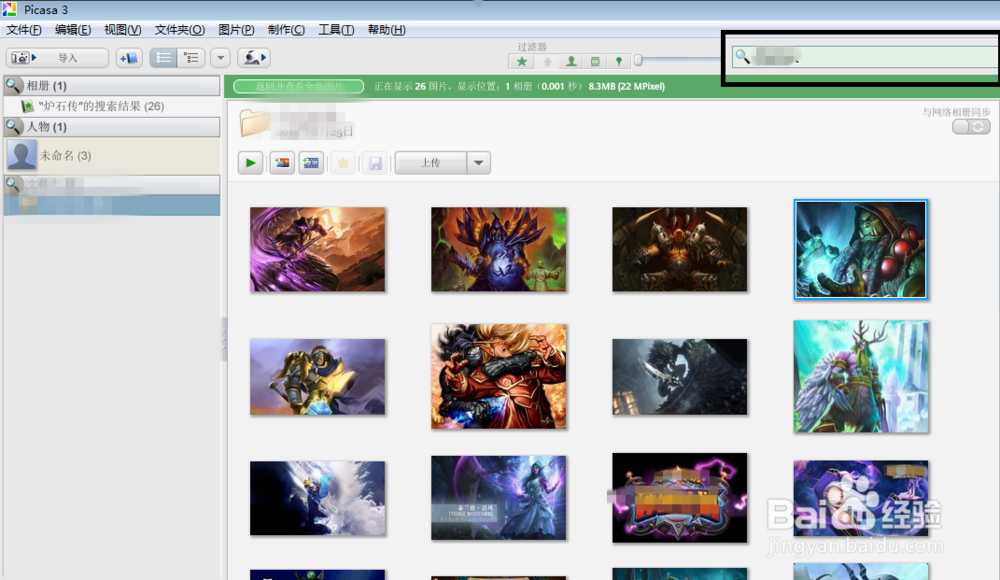Switch to flat folder list view
1000x580 pixels.
pos(163,58)
